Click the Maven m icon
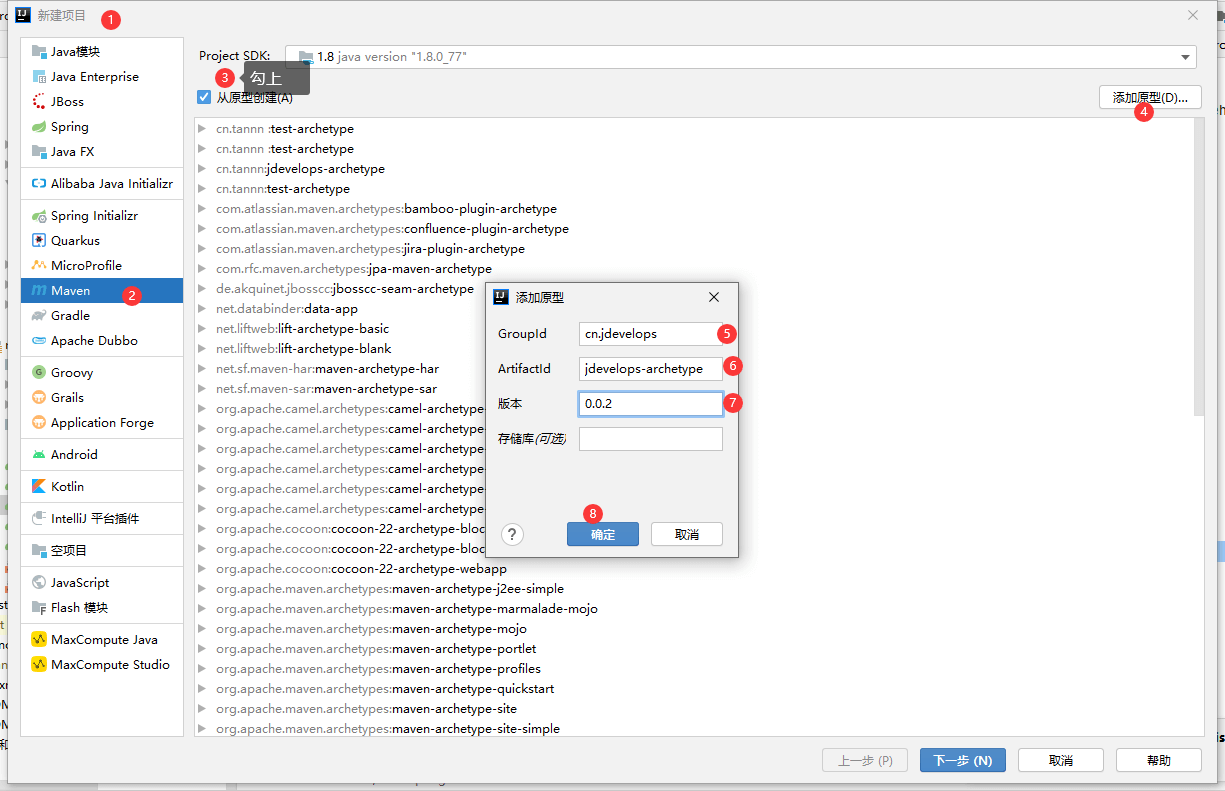The image size is (1225, 791). (39, 291)
